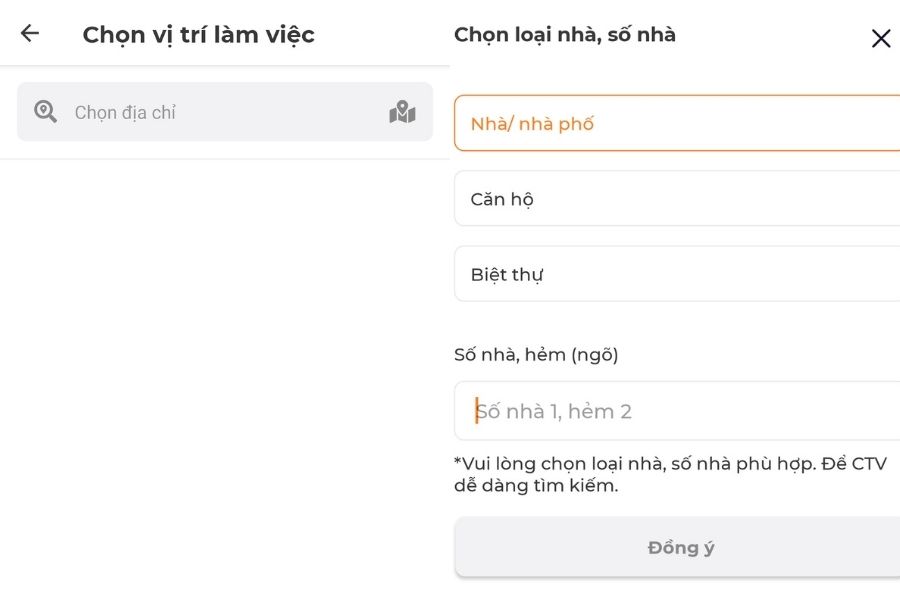Pick the Biệt thự option
This screenshot has height=600, width=900.
[676, 274]
